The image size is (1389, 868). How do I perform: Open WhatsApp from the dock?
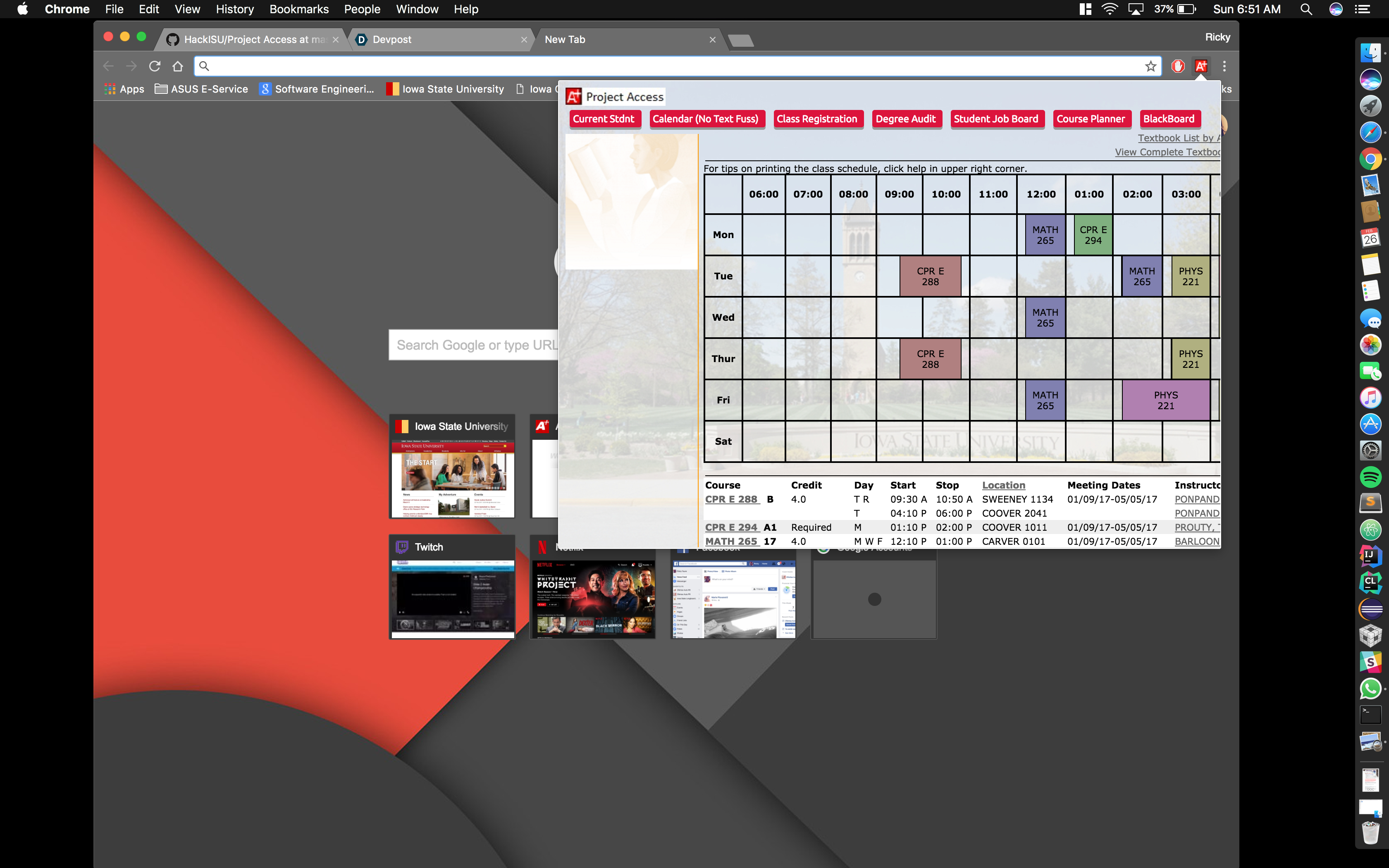click(1371, 688)
